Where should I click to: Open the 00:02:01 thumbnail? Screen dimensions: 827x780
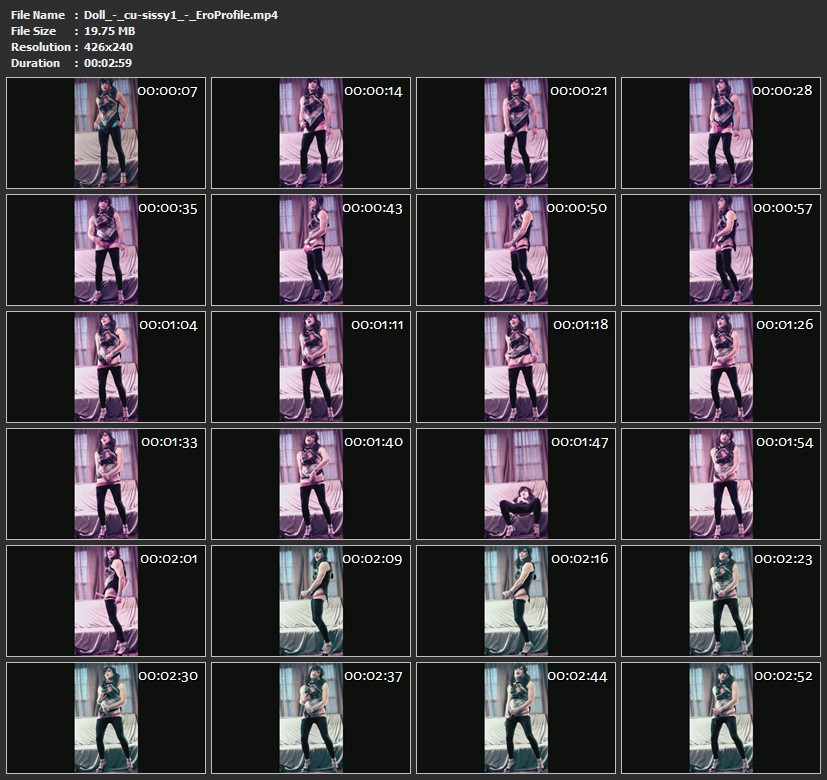[106, 600]
